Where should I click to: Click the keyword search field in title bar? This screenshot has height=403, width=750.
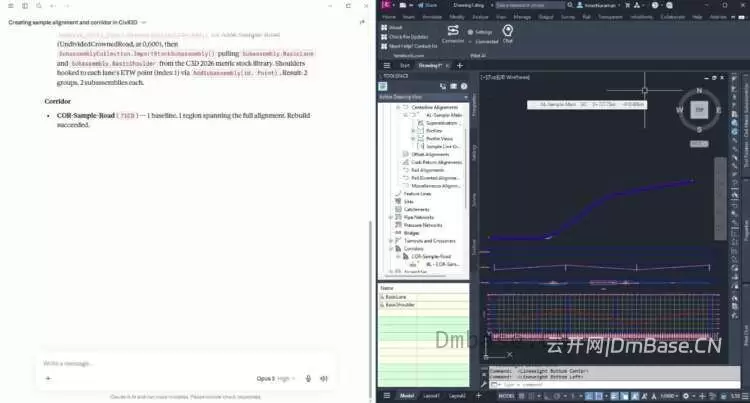[529, 5]
